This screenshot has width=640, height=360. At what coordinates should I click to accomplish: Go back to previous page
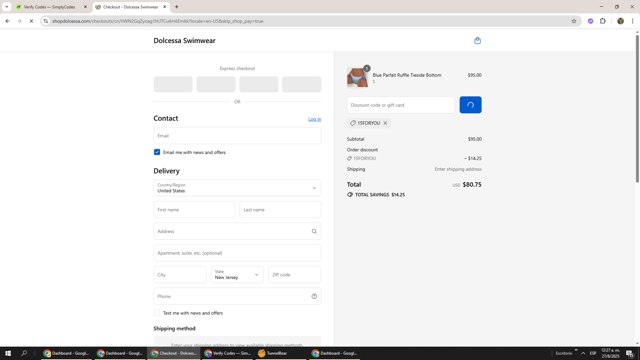pos(7,21)
